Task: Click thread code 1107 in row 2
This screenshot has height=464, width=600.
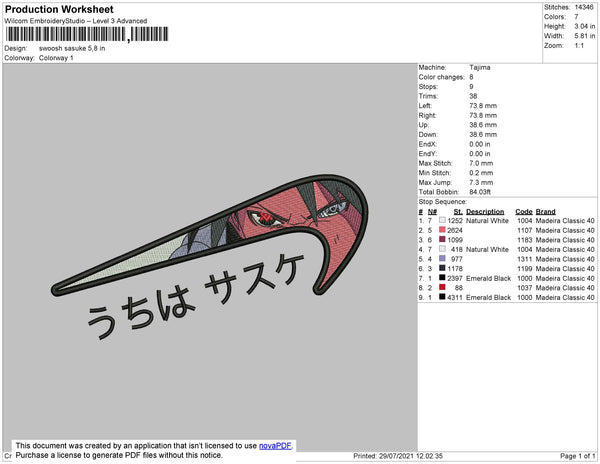Action: [x=525, y=230]
